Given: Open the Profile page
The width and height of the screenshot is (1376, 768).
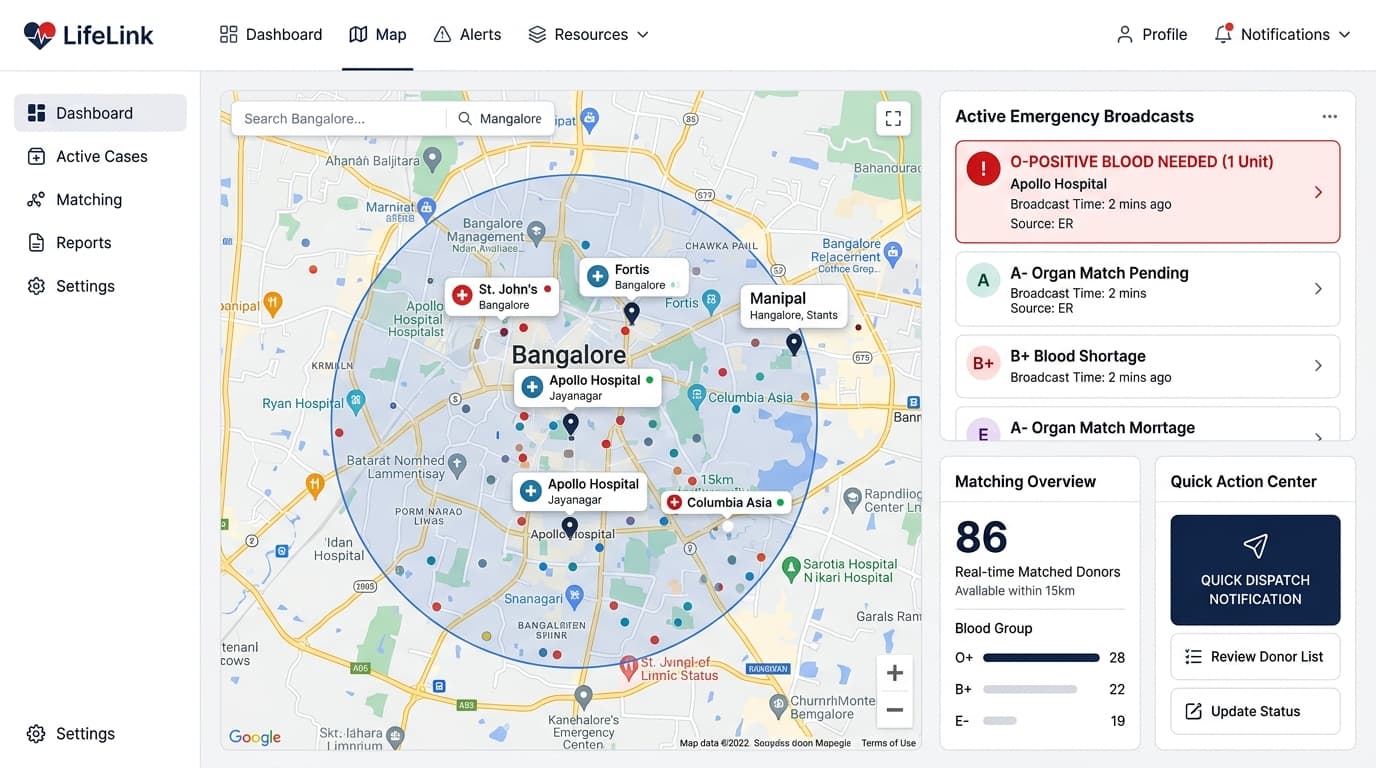Looking at the screenshot, I should 1152,34.
